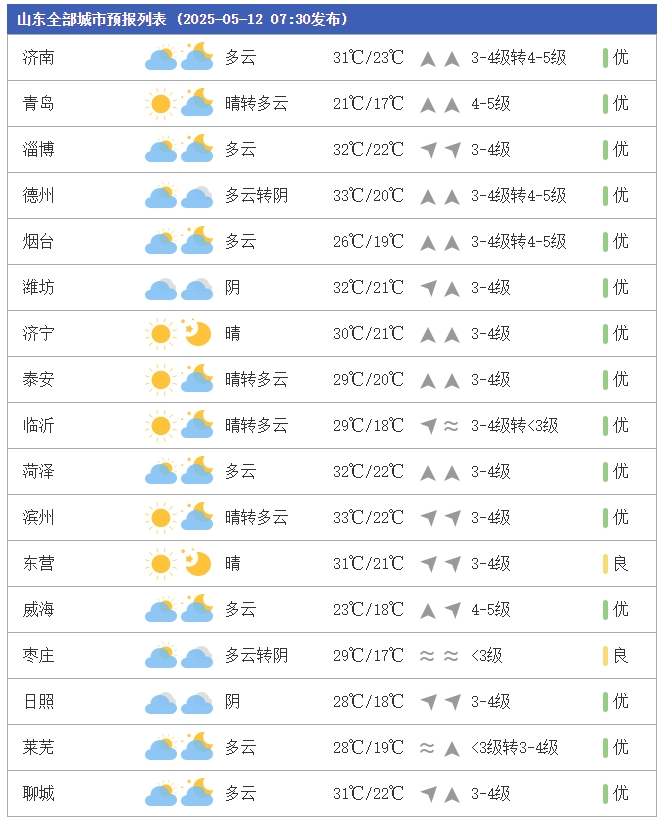This screenshot has width=660, height=820.
Task: Click the night moon icon for 济宁
Action: pos(197,334)
